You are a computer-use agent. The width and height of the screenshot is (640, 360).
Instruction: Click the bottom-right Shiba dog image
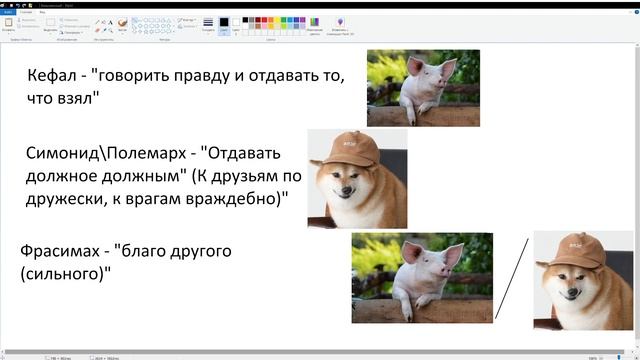tap(583, 280)
